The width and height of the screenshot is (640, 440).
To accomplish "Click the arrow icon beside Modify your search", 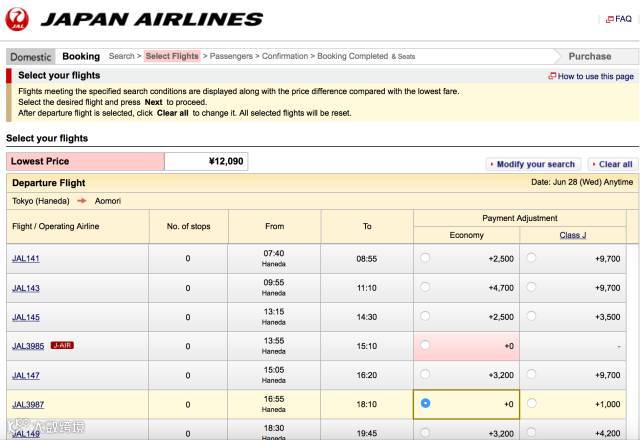I will pos(492,164).
